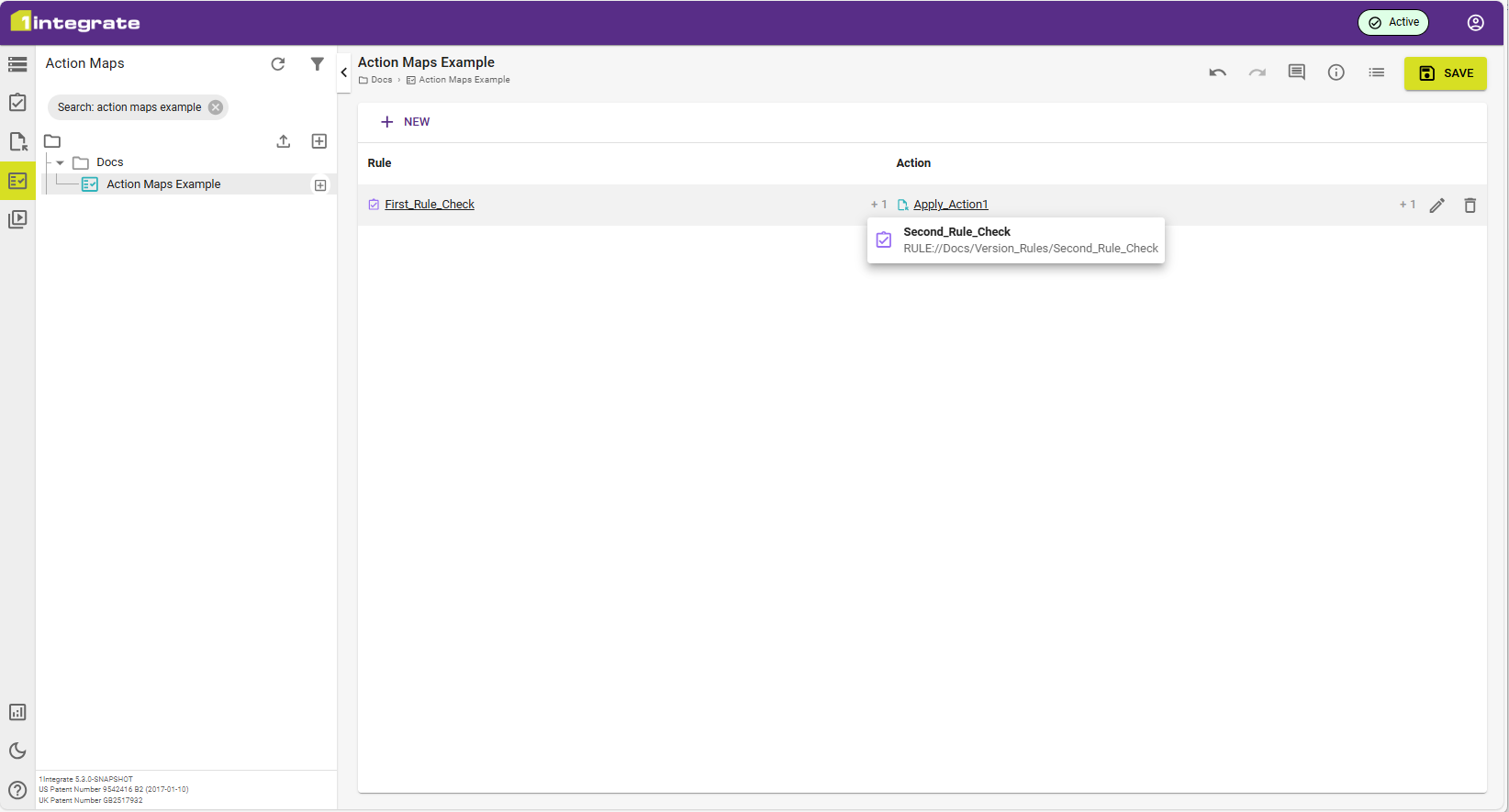Collapse the left side panel chevron
Viewport: 1509px width, 812px height.
[344, 72]
